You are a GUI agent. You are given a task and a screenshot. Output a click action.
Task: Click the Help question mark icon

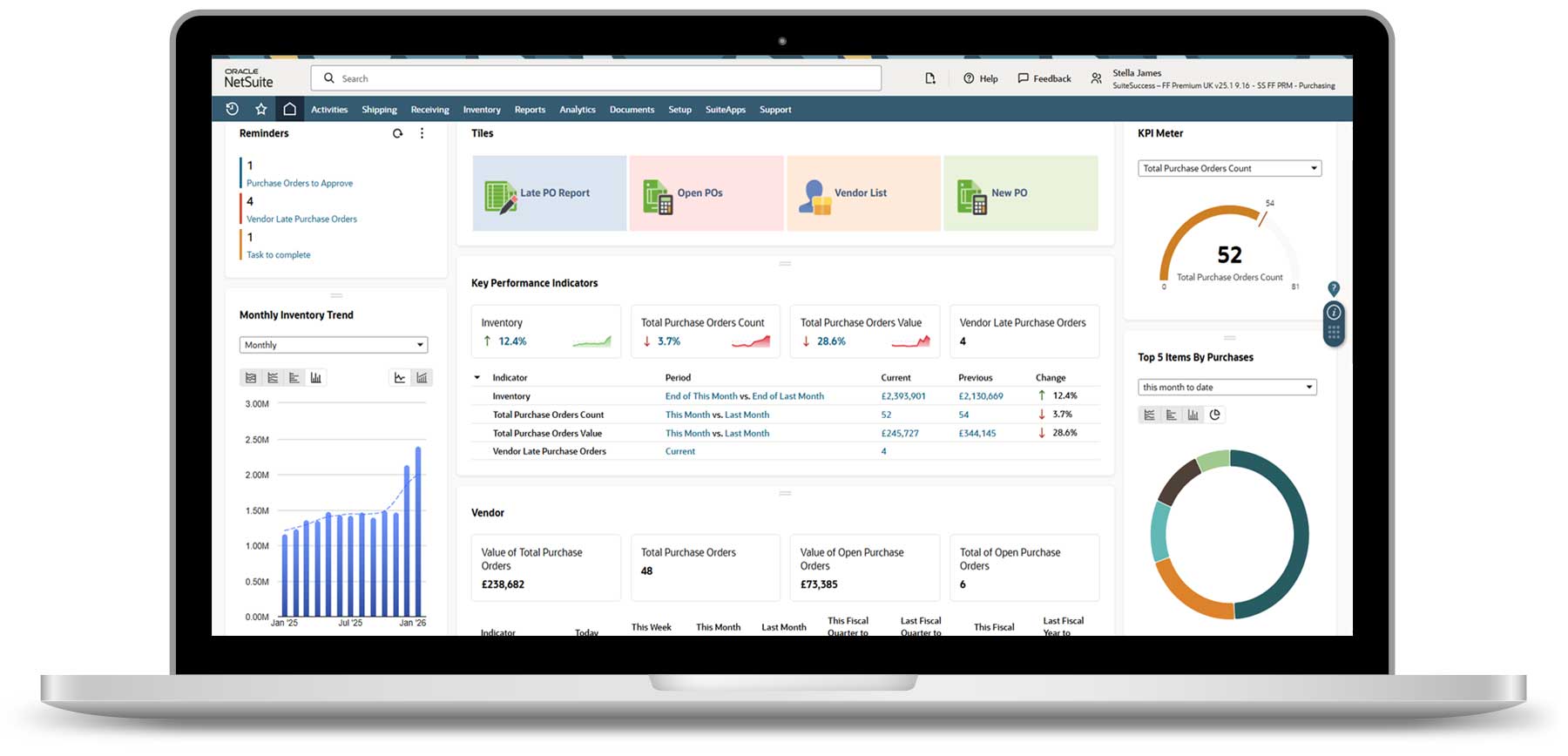tap(969, 78)
